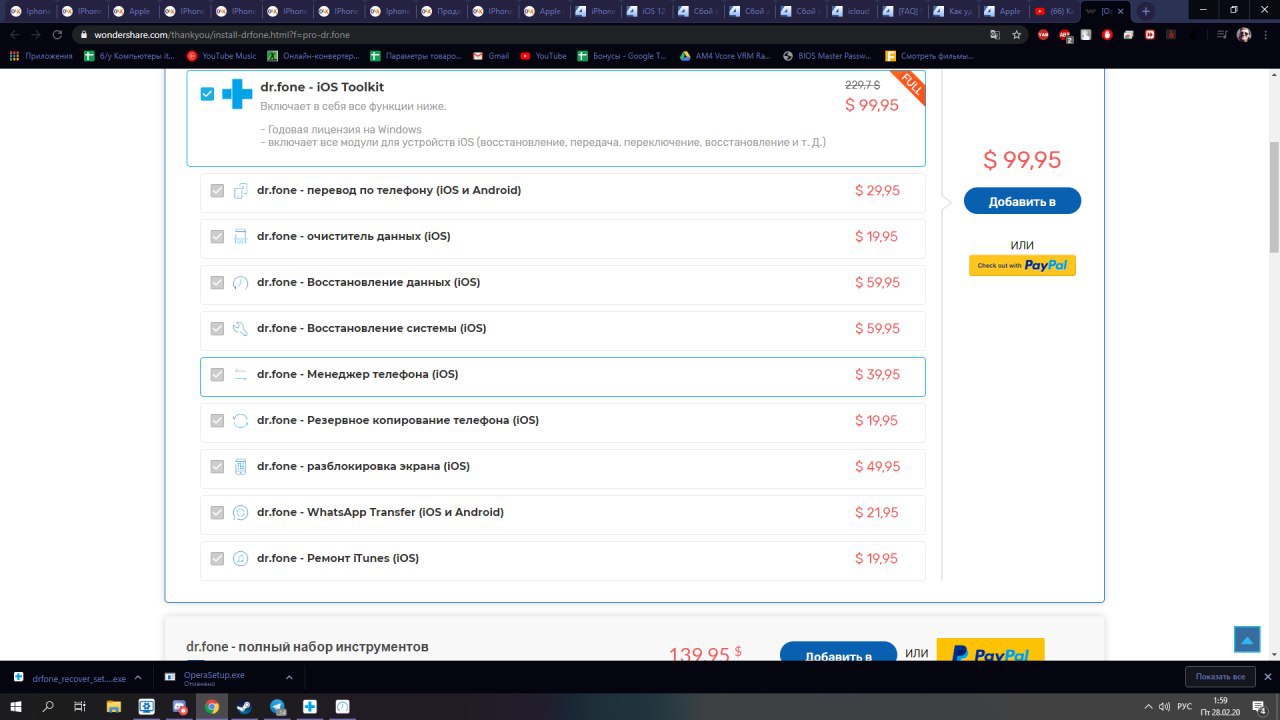The width and height of the screenshot is (1280, 720).
Task: Click Добавить в button beside $ 99,95
Action: pyautogui.click(x=1022, y=201)
